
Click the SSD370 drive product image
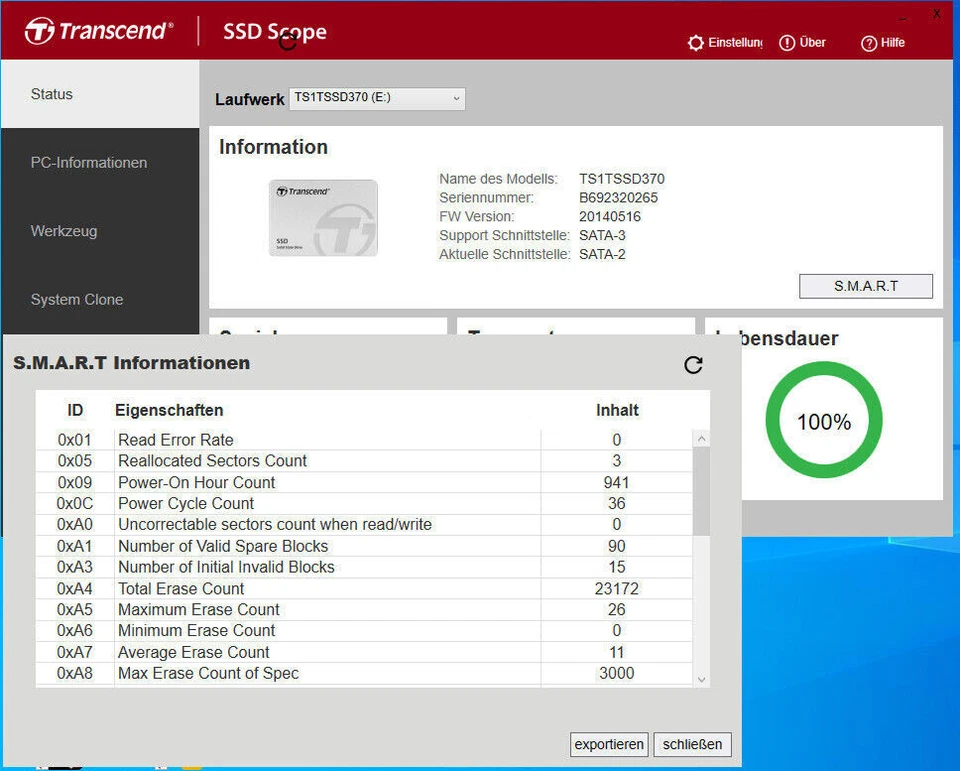(x=325, y=217)
